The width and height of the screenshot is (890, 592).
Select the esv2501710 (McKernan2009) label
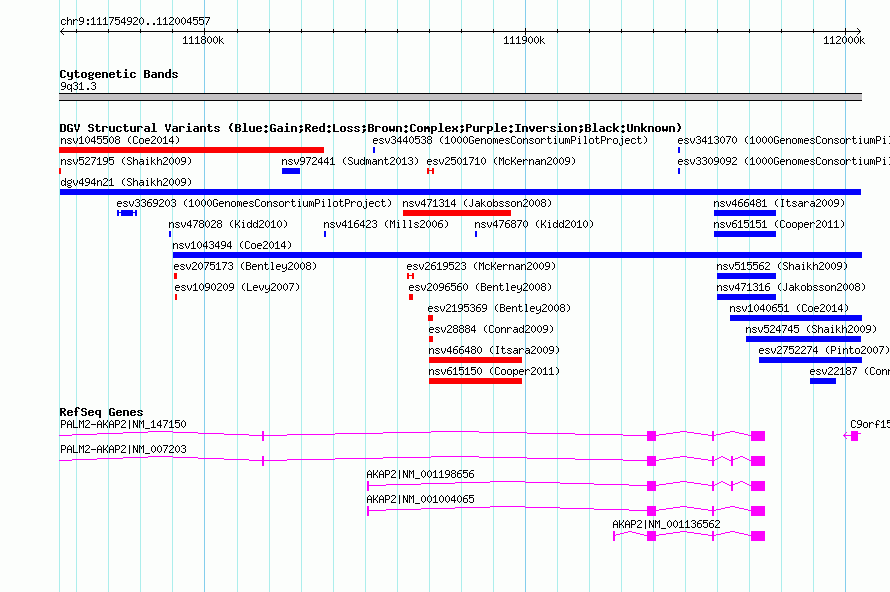pos(501,161)
